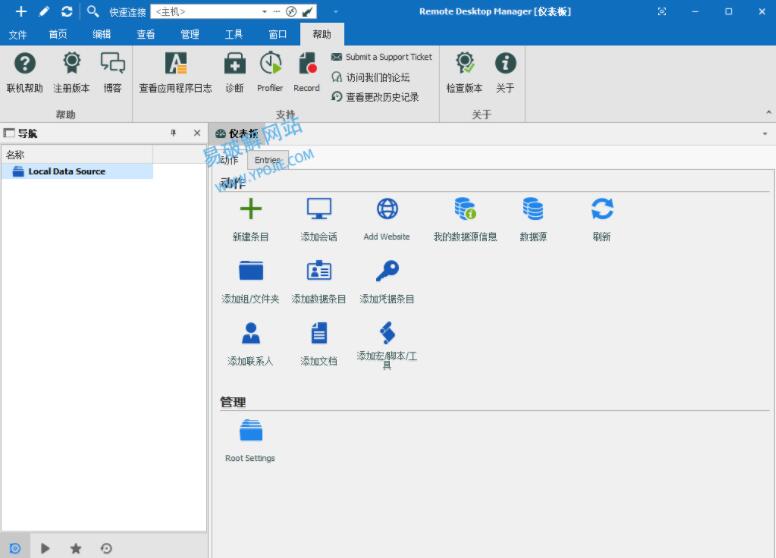The width and height of the screenshot is (776, 558).
Task: Click the compass icon next to the host field
Action: tap(291, 11)
